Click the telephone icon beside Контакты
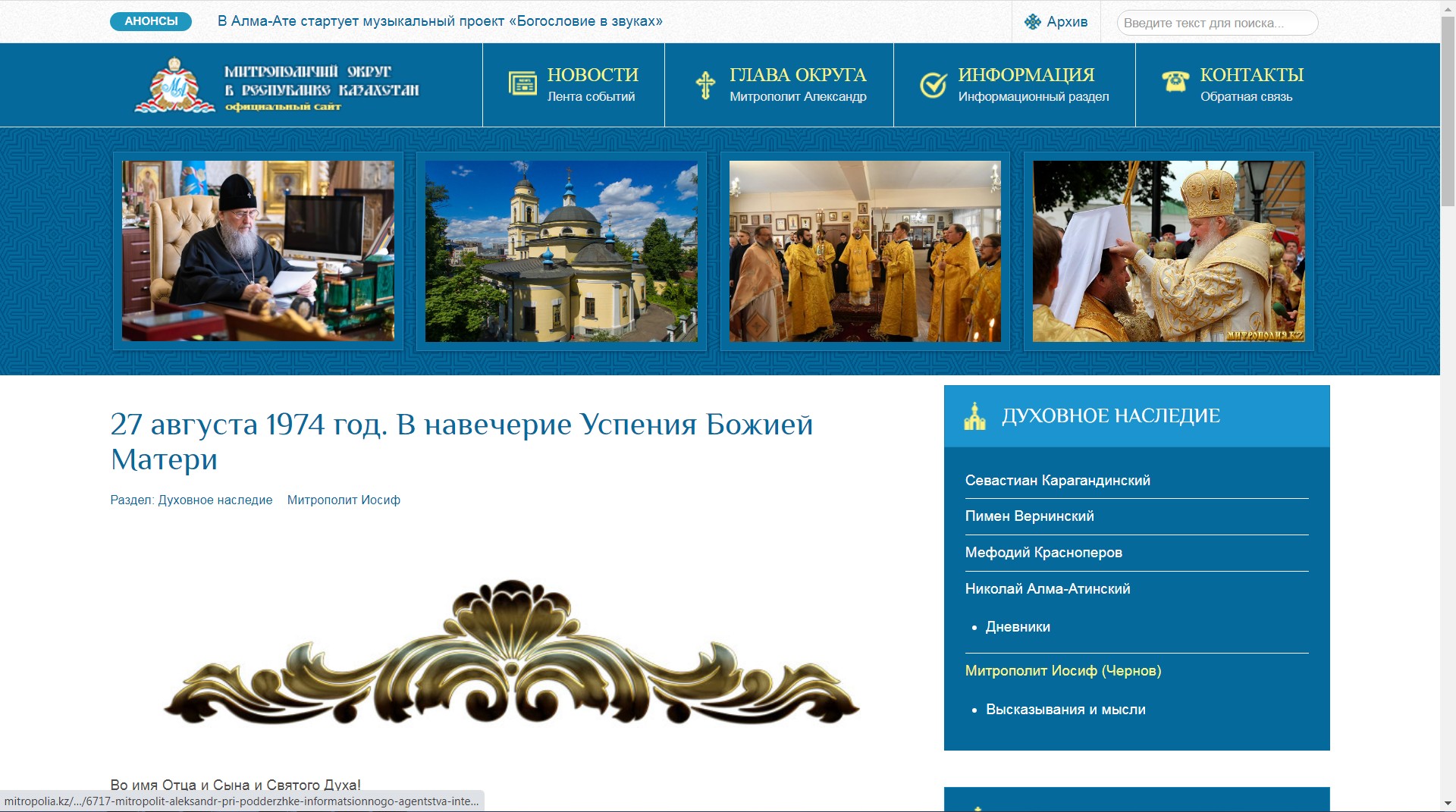Viewport: 1456px width, 812px height. coord(1175,80)
